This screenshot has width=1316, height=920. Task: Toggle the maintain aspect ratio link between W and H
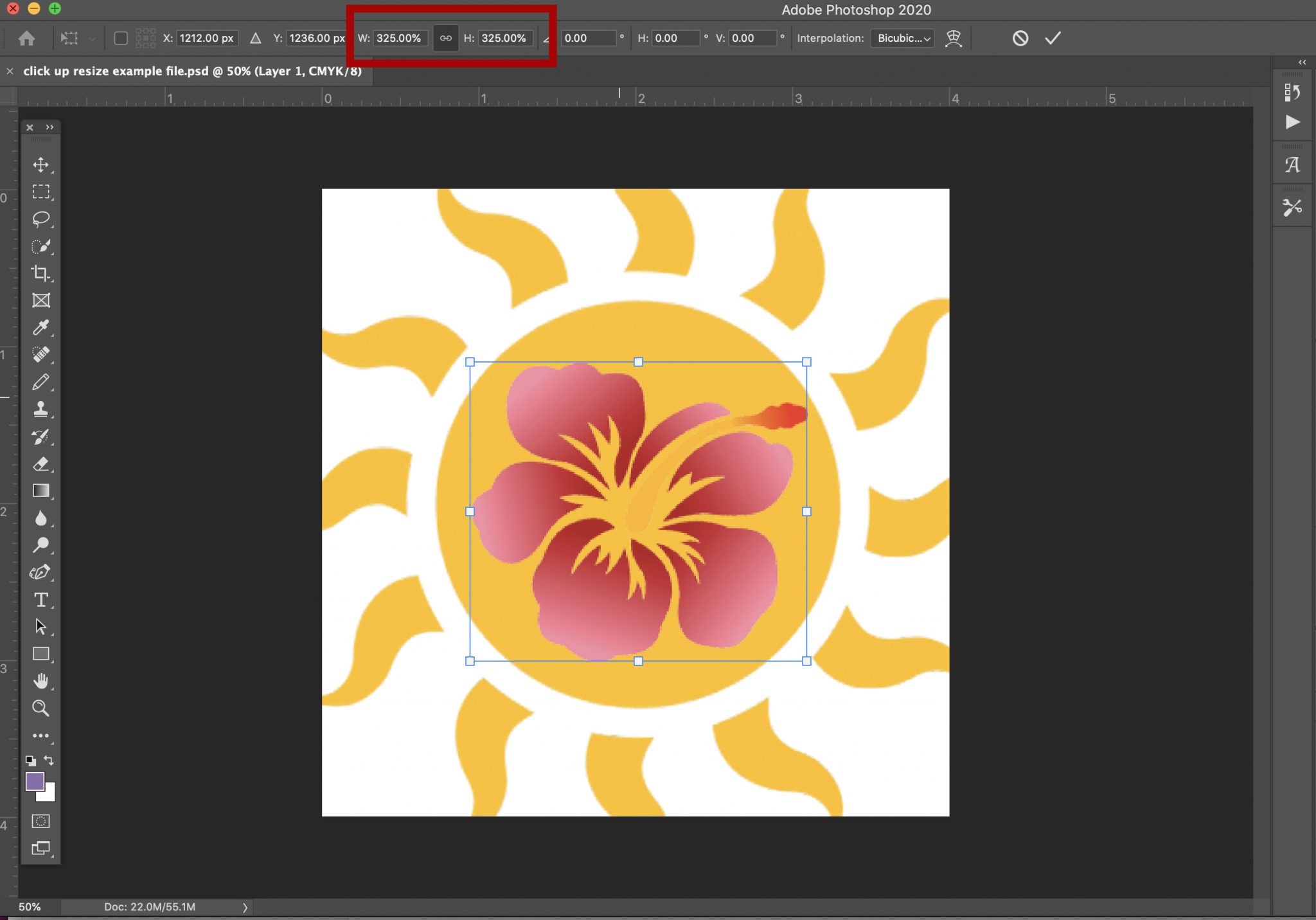coord(445,38)
